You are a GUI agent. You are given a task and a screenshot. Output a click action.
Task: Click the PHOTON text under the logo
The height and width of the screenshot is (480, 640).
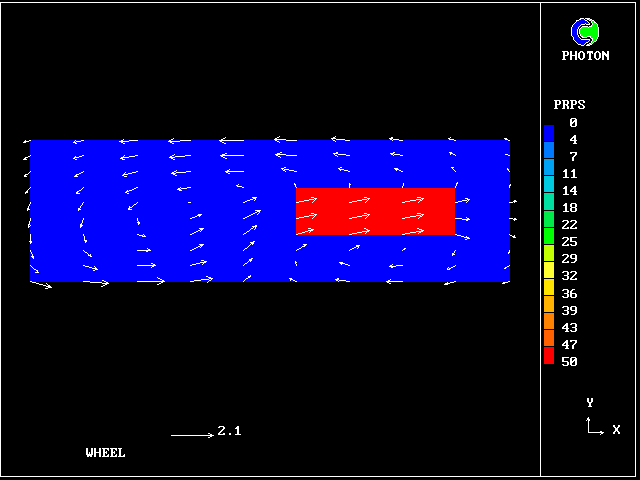click(x=585, y=56)
